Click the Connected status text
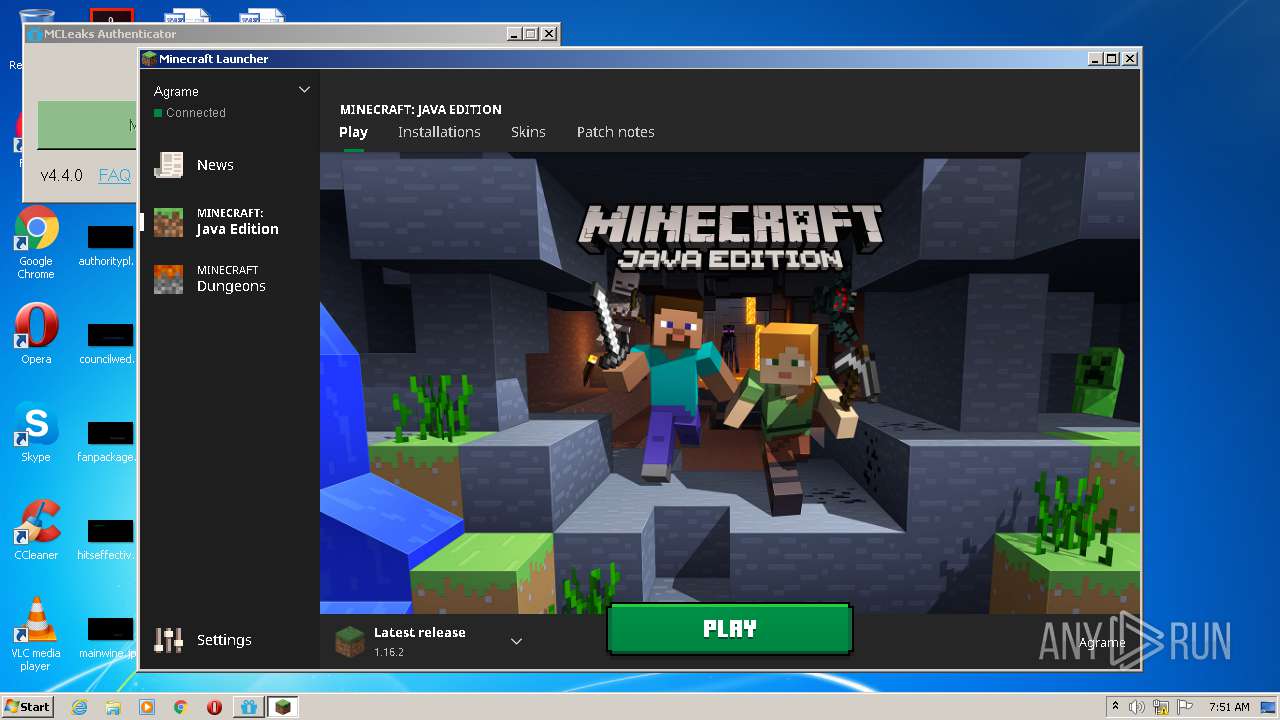This screenshot has height=720, width=1280. tap(196, 113)
